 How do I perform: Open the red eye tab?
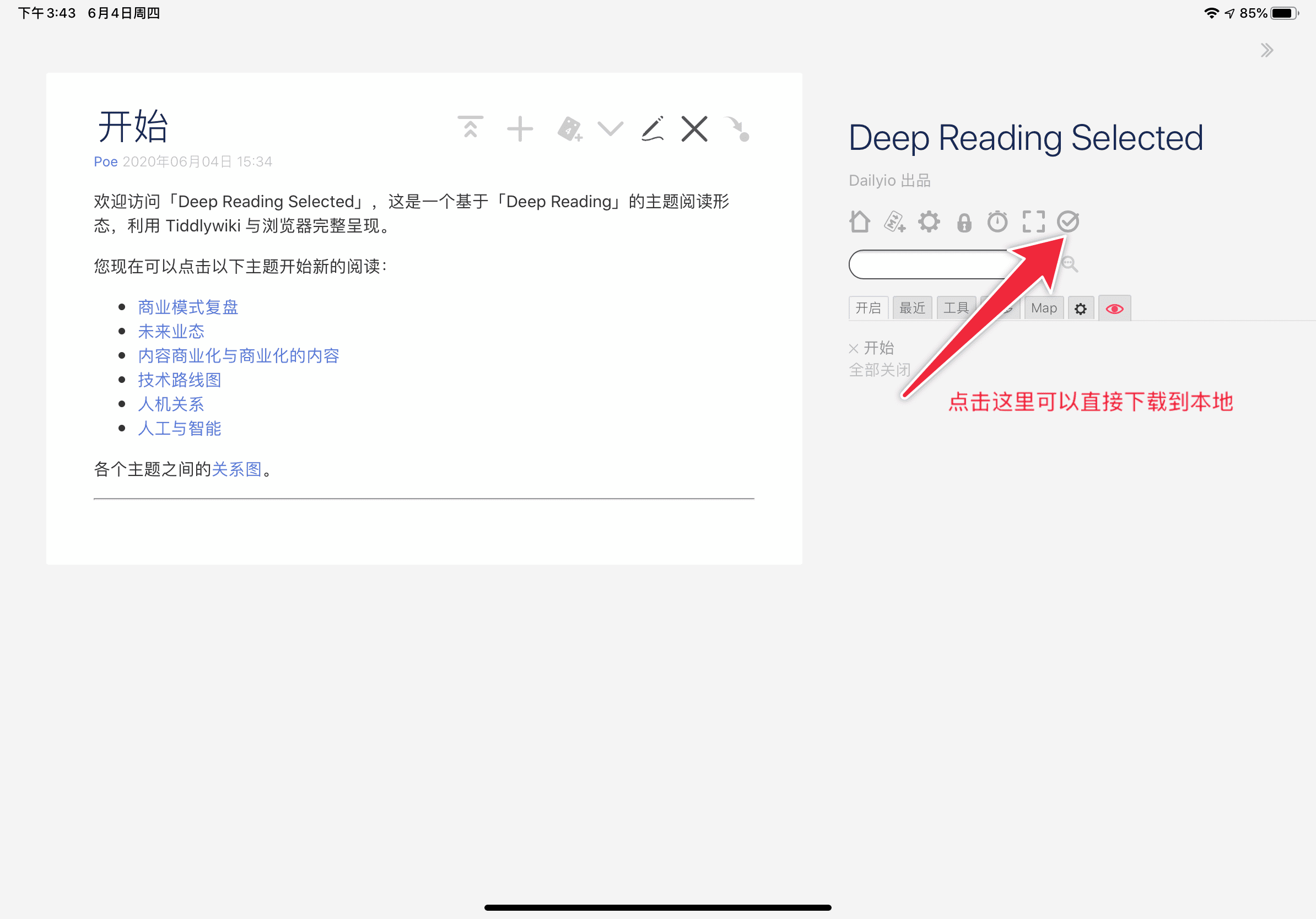point(1114,309)
